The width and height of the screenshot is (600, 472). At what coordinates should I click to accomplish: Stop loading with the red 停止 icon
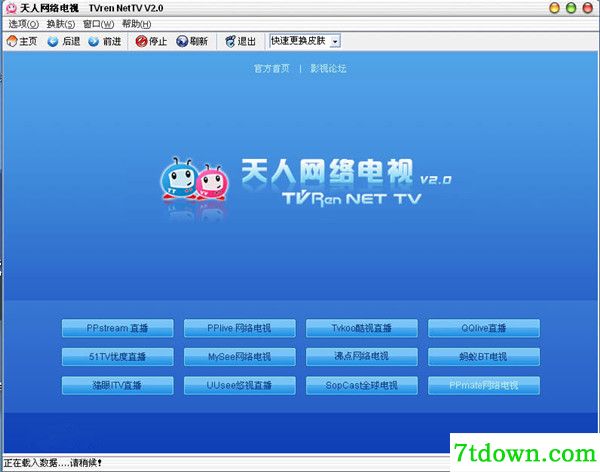pyautogui.click(x=141, y=41)
